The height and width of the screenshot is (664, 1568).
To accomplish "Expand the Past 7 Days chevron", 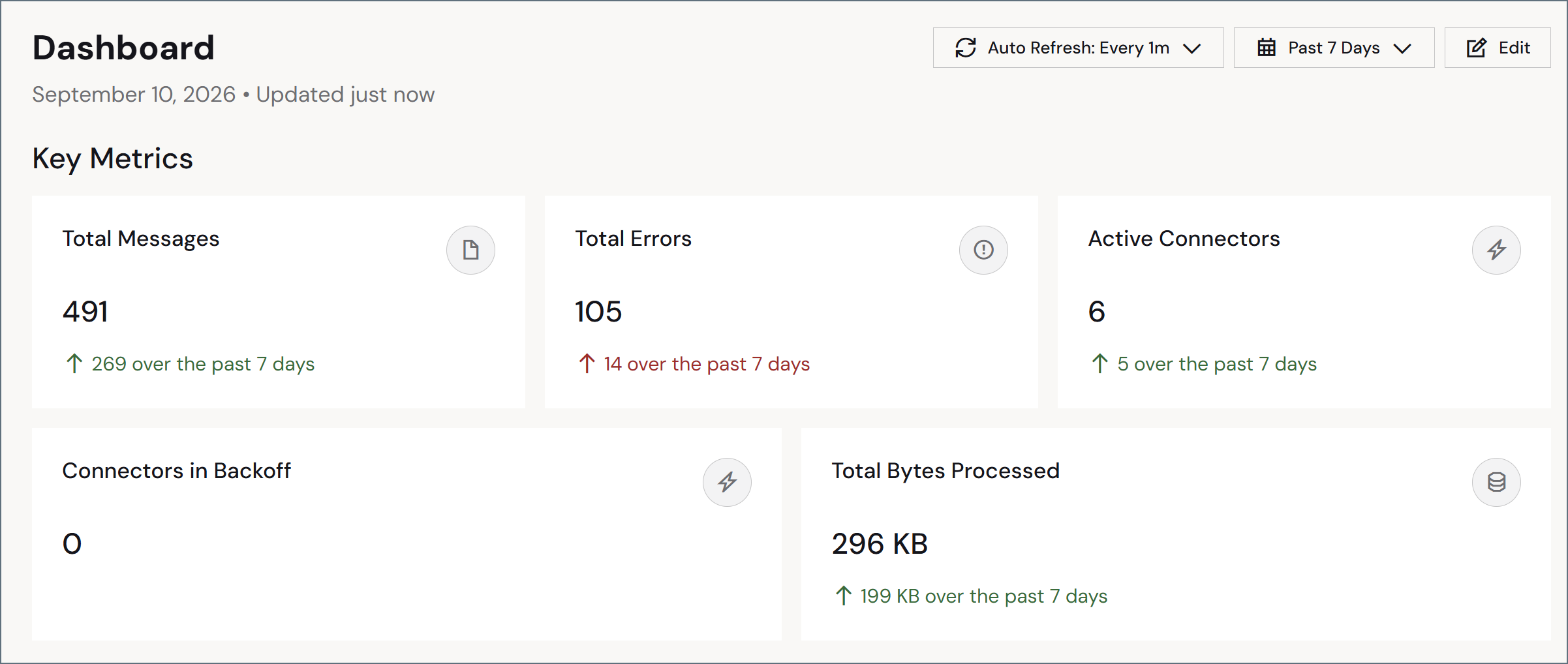I will (1402, 48).
